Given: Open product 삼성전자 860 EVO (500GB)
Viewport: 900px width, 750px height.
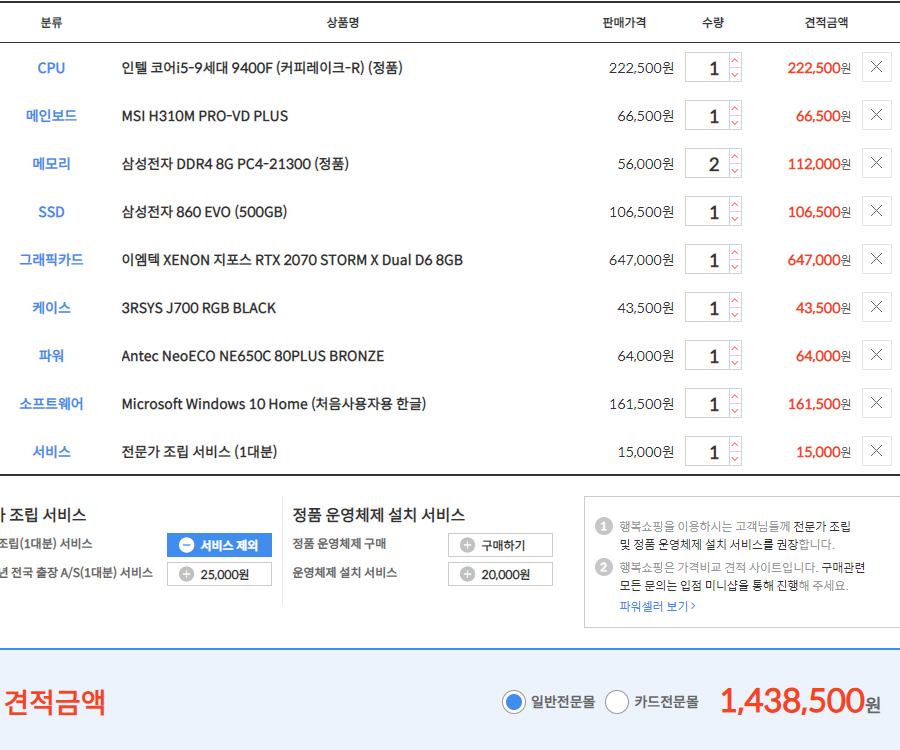Looking at the screenshot, I should [204, 212].
